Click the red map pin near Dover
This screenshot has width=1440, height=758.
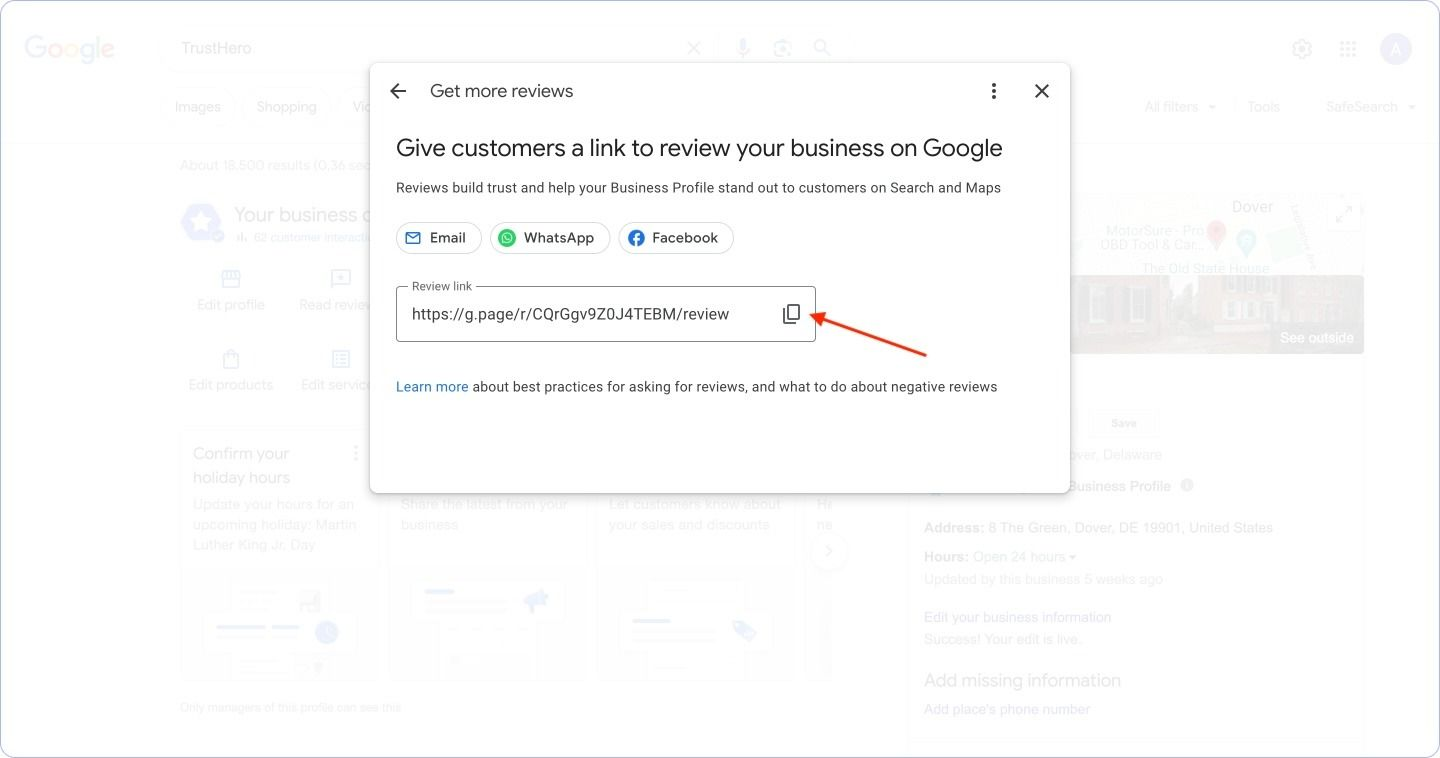[x=1216, y=234]
